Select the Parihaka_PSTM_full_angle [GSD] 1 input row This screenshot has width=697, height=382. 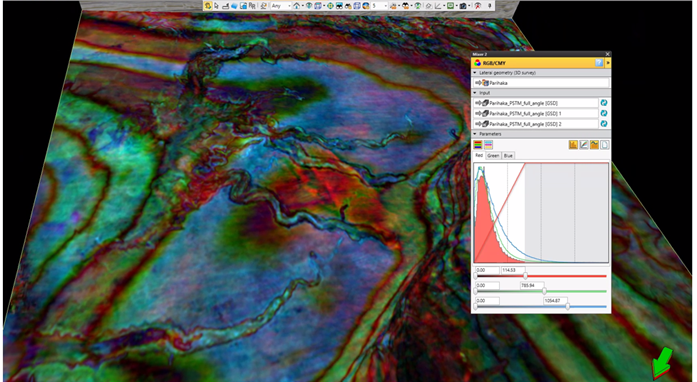click(x=536, y=113)
